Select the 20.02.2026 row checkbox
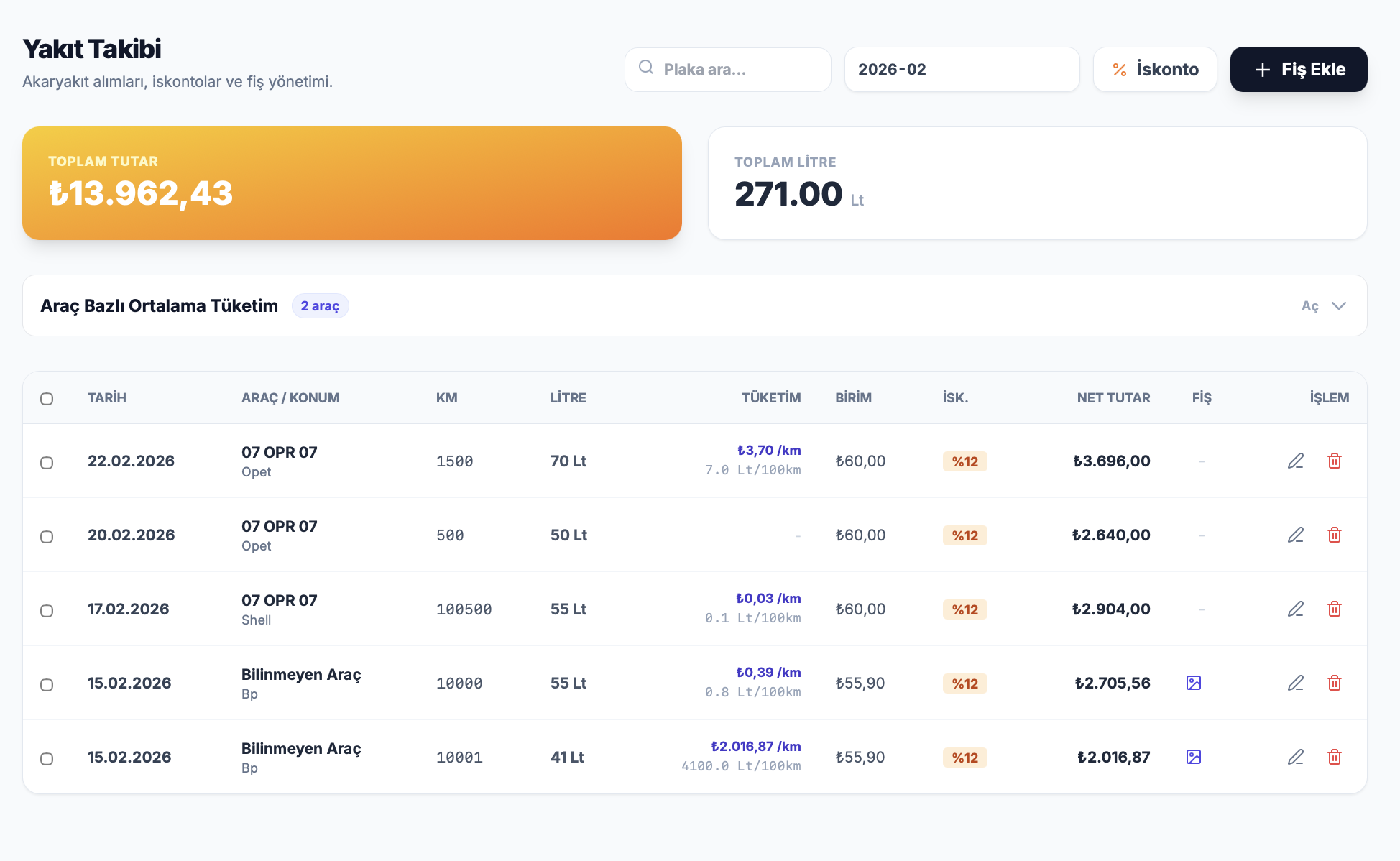This screenshot has width=1400, height=861. pos(47,537)
